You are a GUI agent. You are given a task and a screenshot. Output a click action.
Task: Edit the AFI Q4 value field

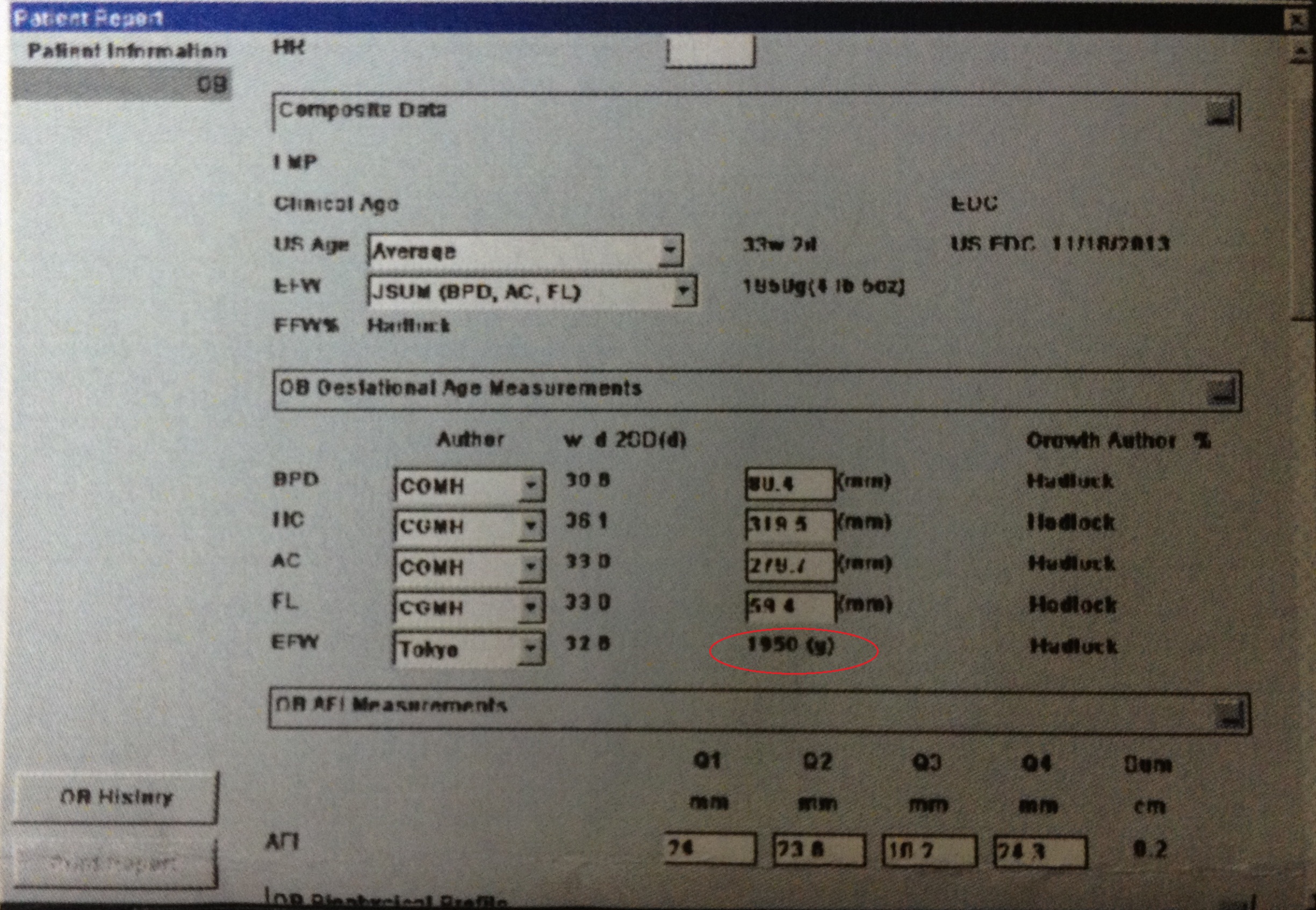pyautogui.click(x=1040, y=852)
